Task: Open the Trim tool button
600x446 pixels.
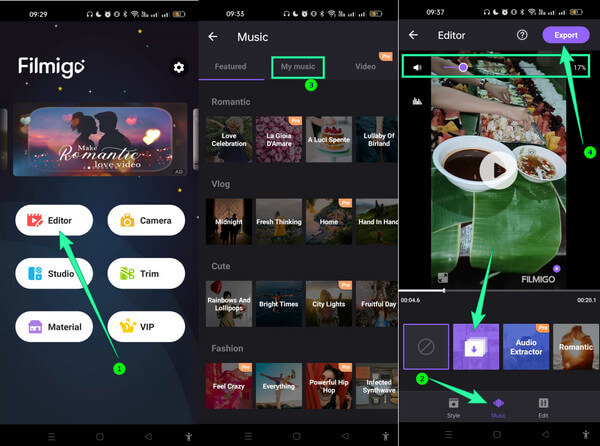Action: pyautogui.click(x=146, y=273)
